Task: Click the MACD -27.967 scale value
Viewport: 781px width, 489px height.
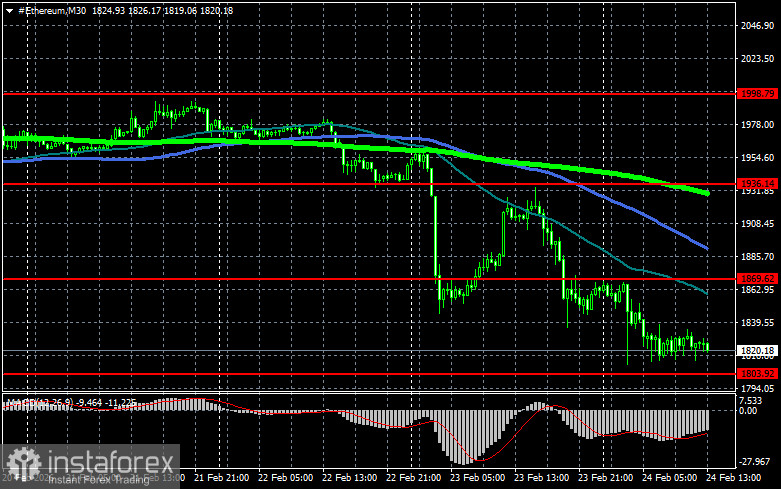Action: coord(755,462)
